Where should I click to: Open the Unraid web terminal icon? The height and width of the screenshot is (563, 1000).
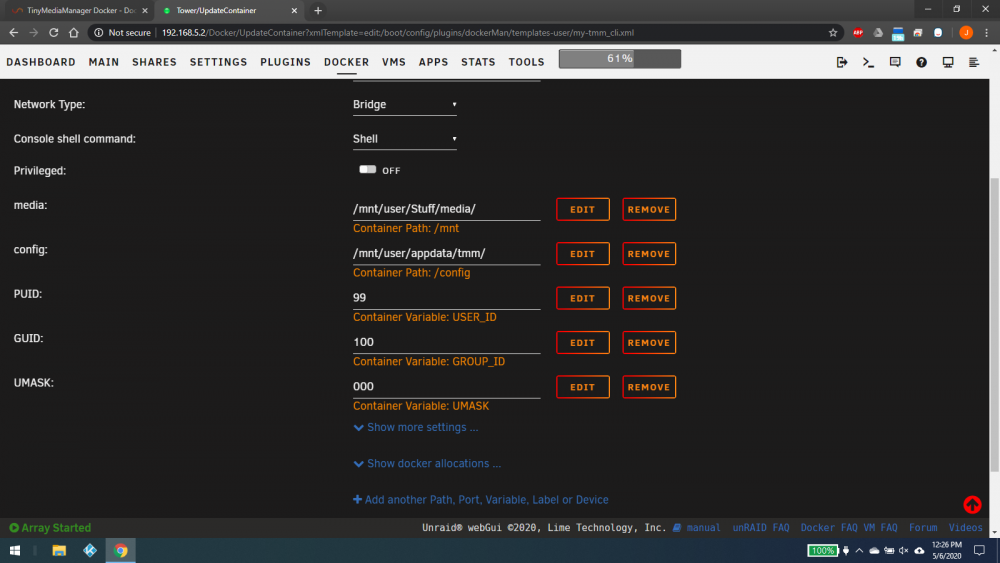(x=868, y=62)
